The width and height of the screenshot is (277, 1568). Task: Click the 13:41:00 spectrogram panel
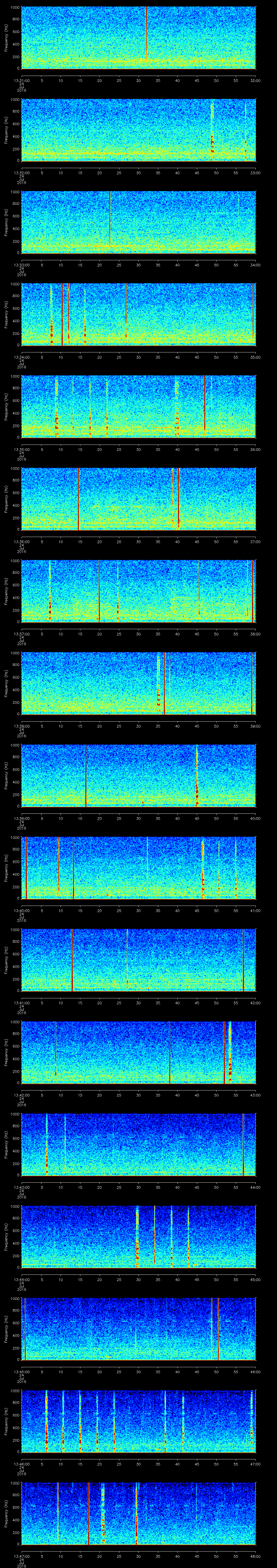(138, 960)
